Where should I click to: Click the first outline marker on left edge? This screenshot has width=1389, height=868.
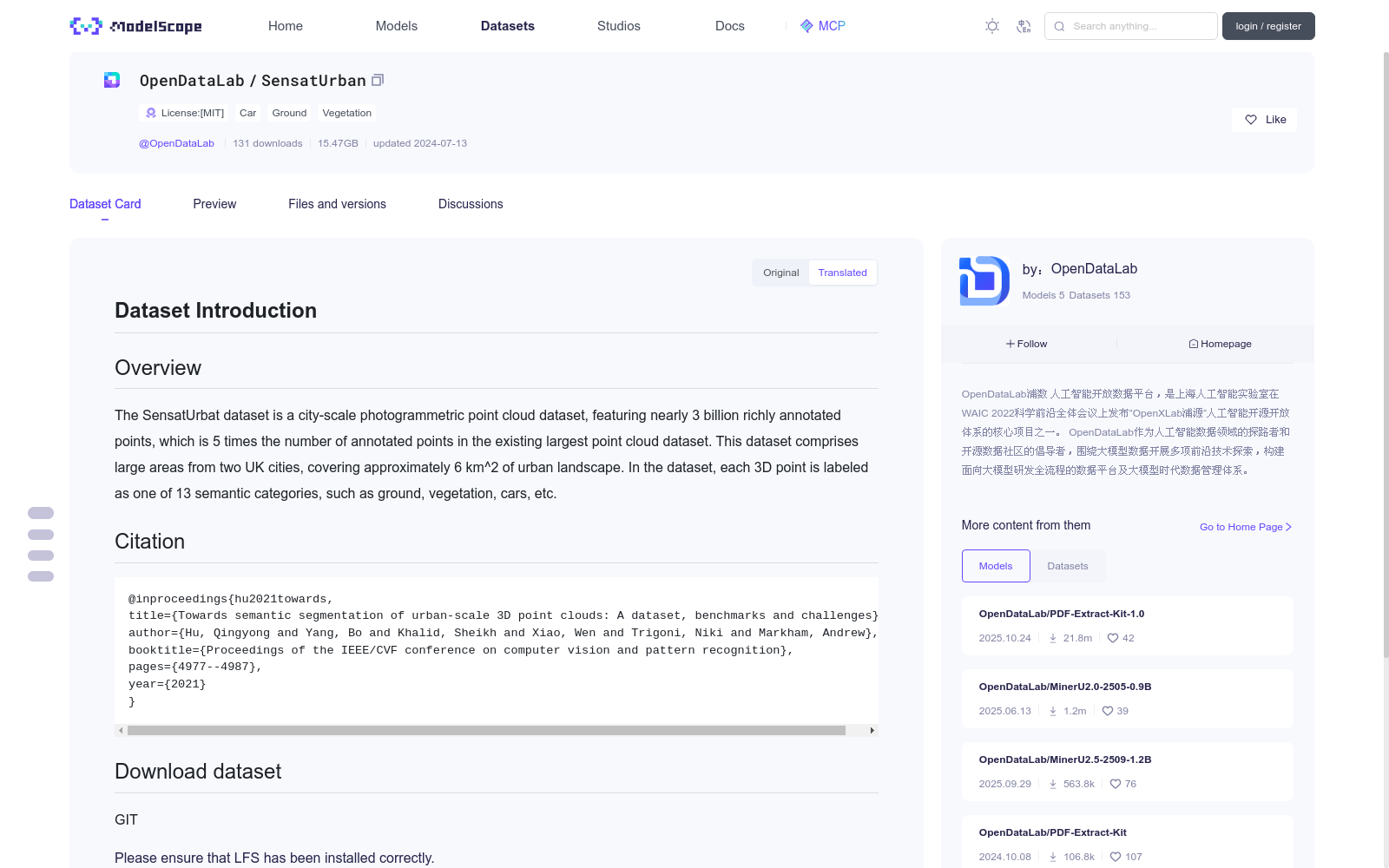click(41, 513)
